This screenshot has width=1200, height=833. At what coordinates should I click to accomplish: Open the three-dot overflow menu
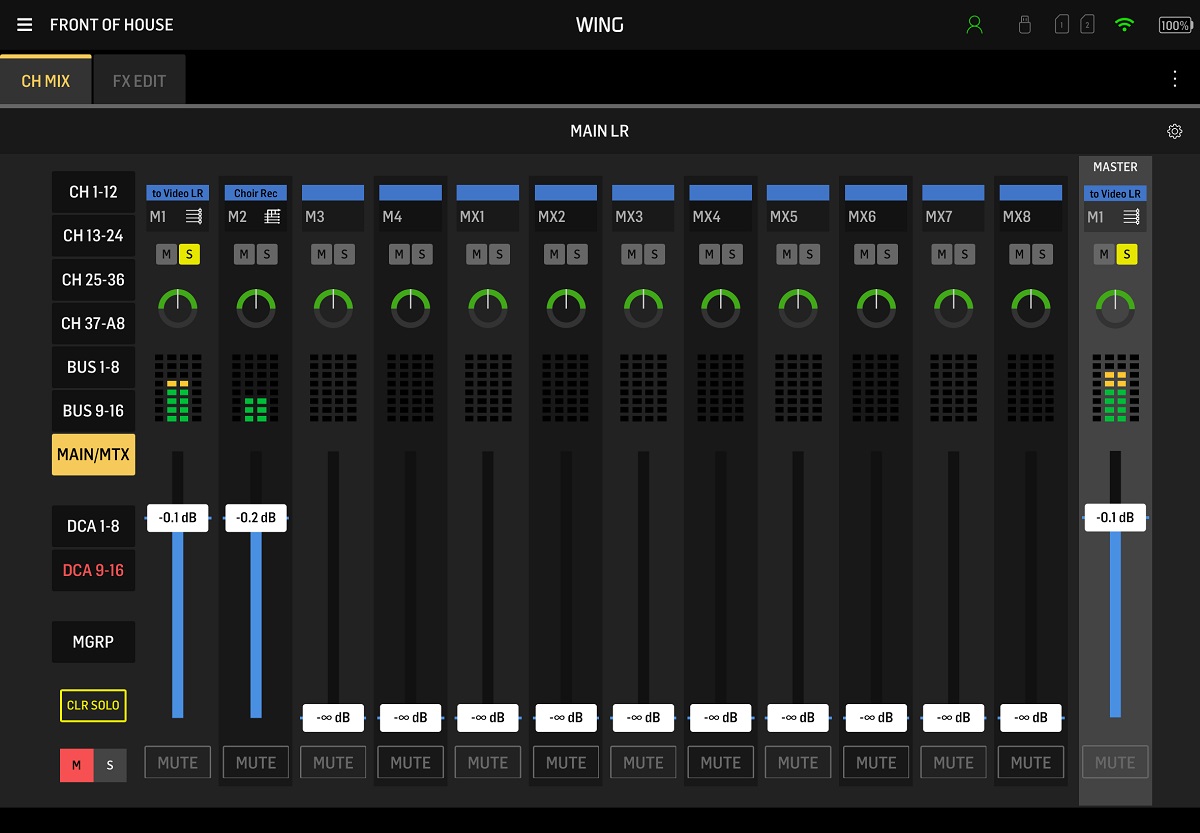1175,79
